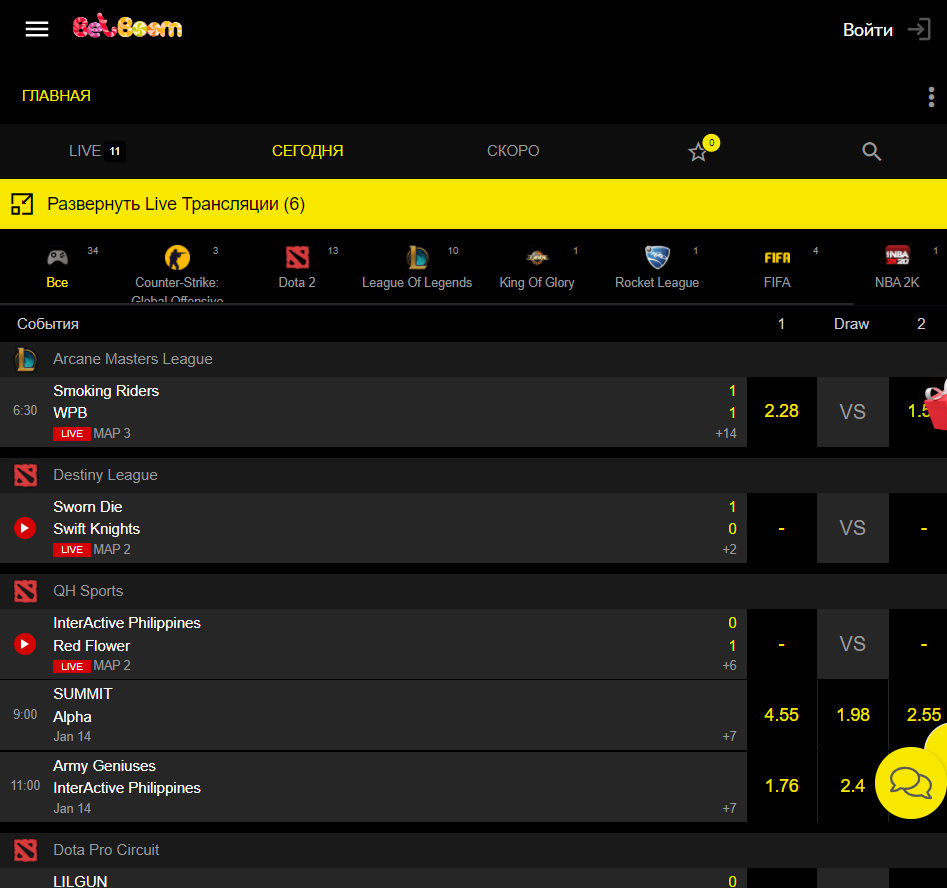947x888 pixels.
Task: Open ГЛАВНАЯ section
Action: coord(57,96)
